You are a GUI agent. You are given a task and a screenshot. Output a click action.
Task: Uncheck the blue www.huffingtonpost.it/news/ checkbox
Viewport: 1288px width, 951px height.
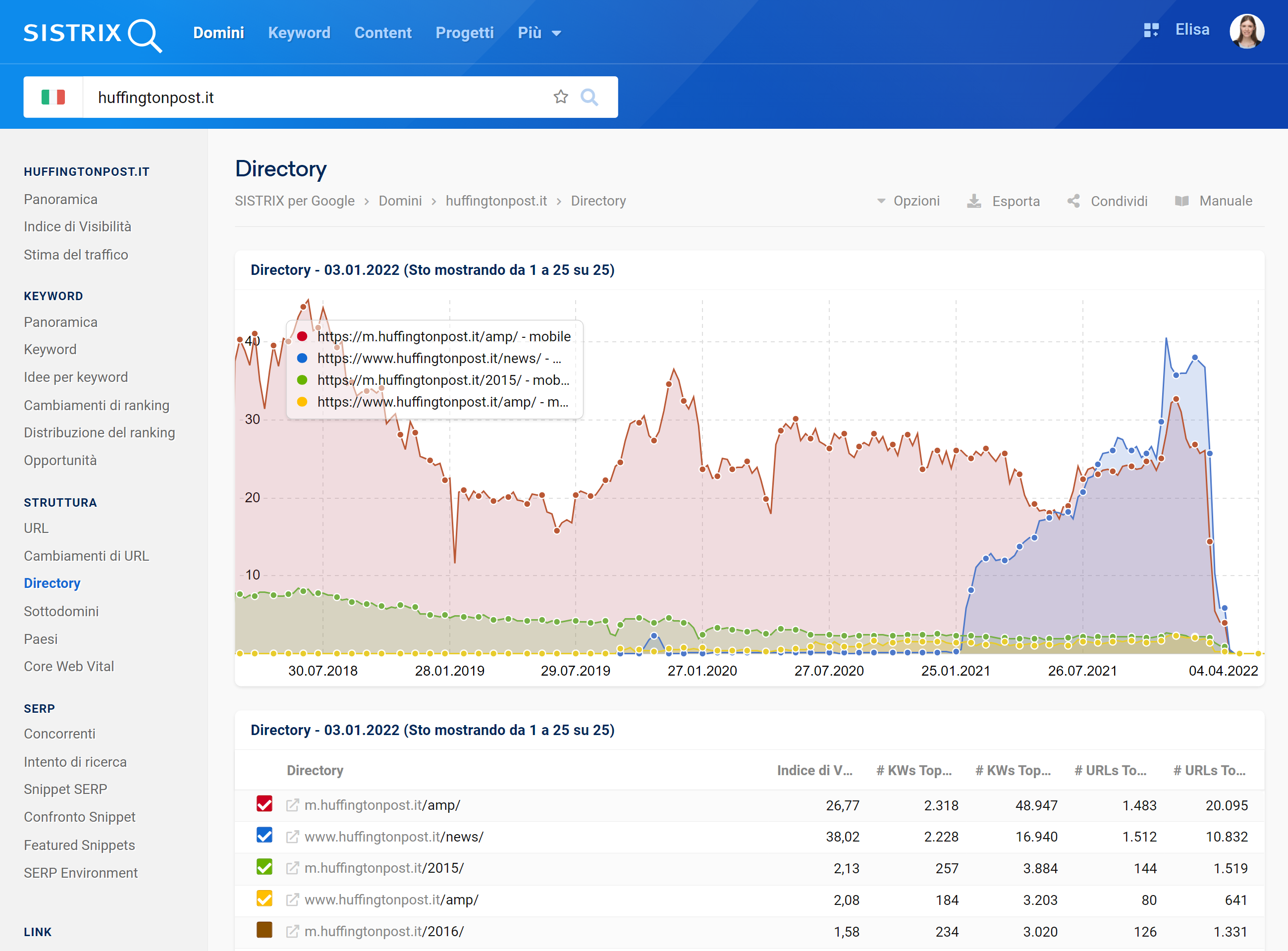click(264, 835)
